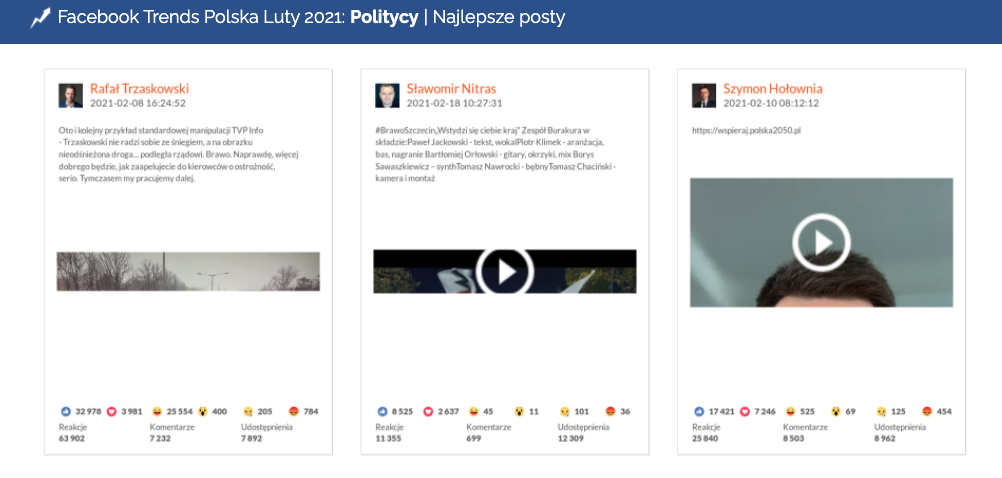This screenshot has height=478, width=1002.
Task: Click the 2021-02-08 timestamp on Trzaskowski's post
Action: point(138,103)
